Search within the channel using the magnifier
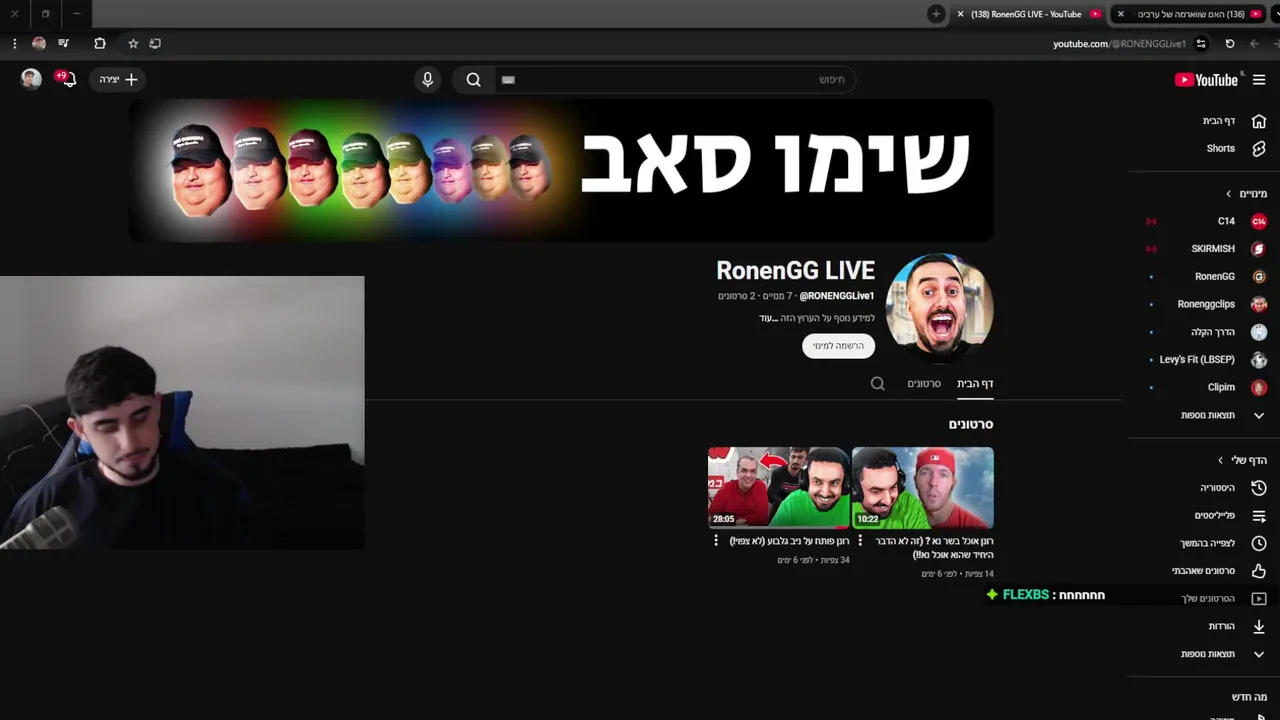 coord(878,383)
